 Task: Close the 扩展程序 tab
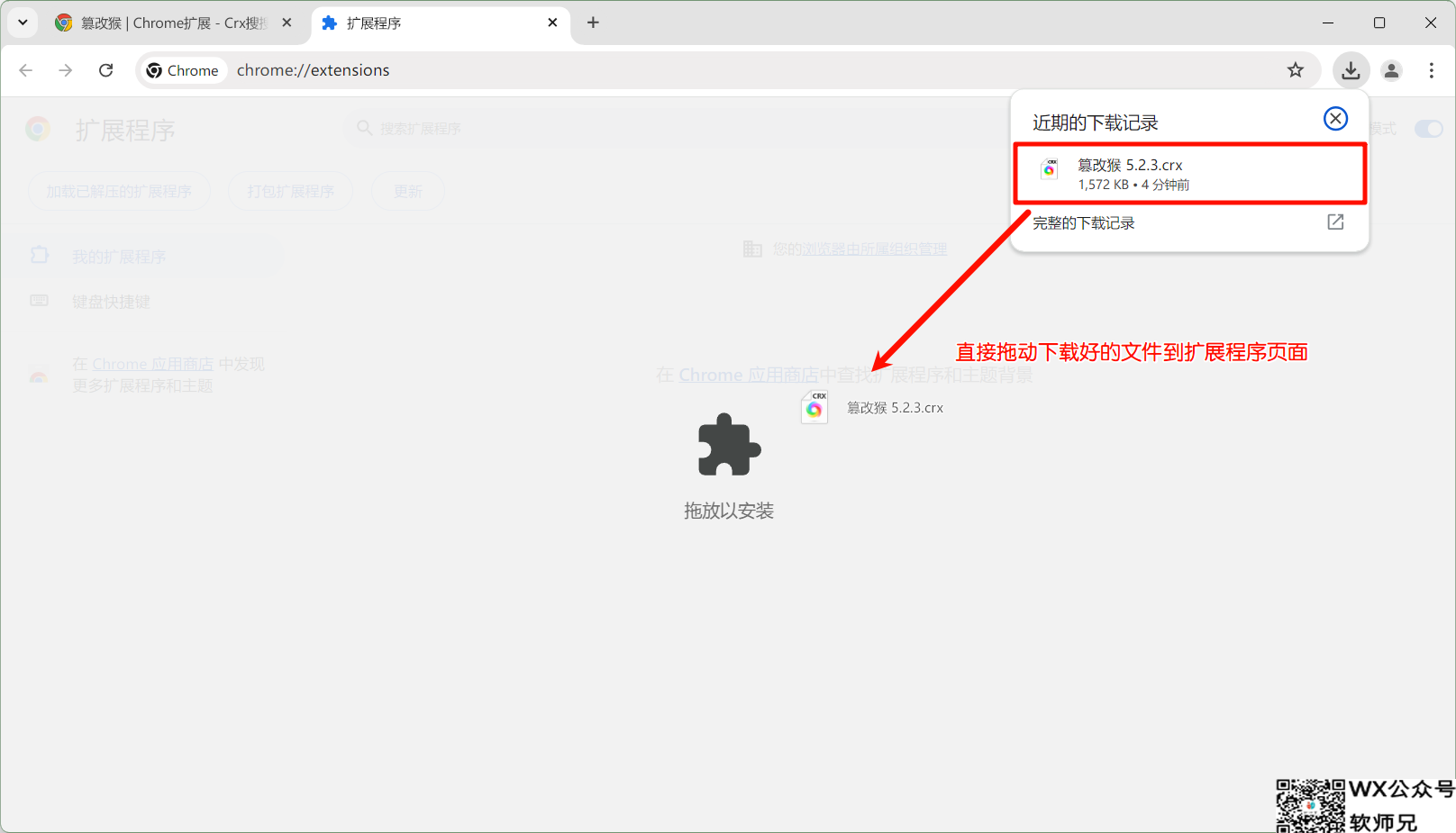click(x=552, y=23)
